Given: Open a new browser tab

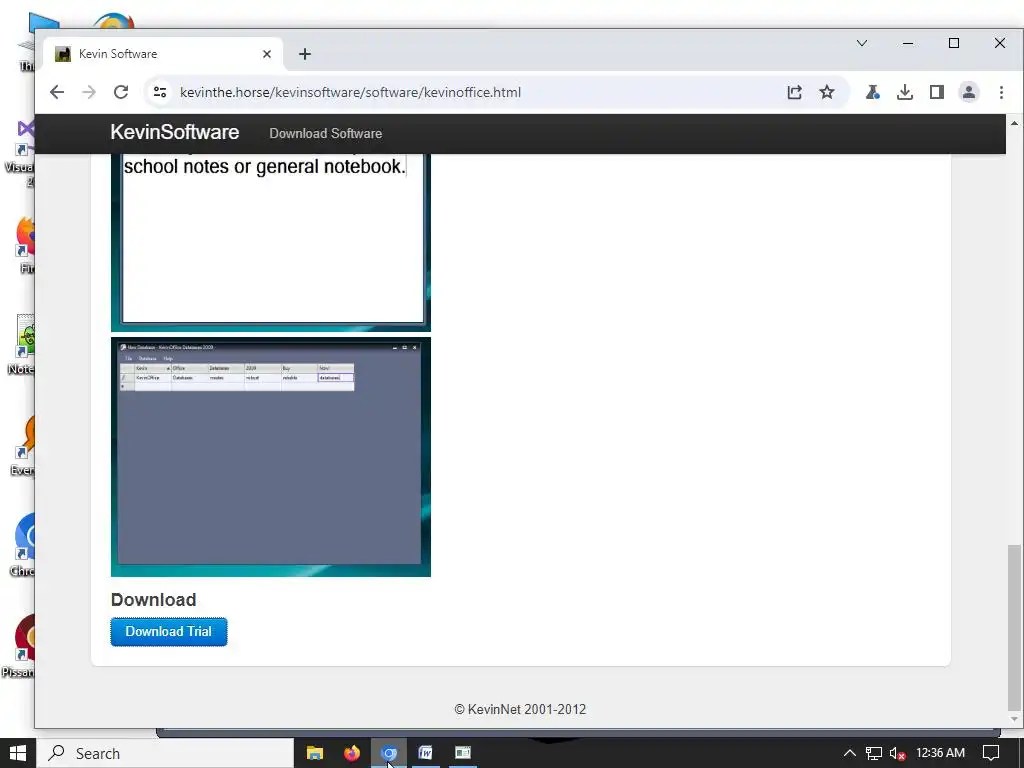Looking at the screenshot, I should pos(304,54).
